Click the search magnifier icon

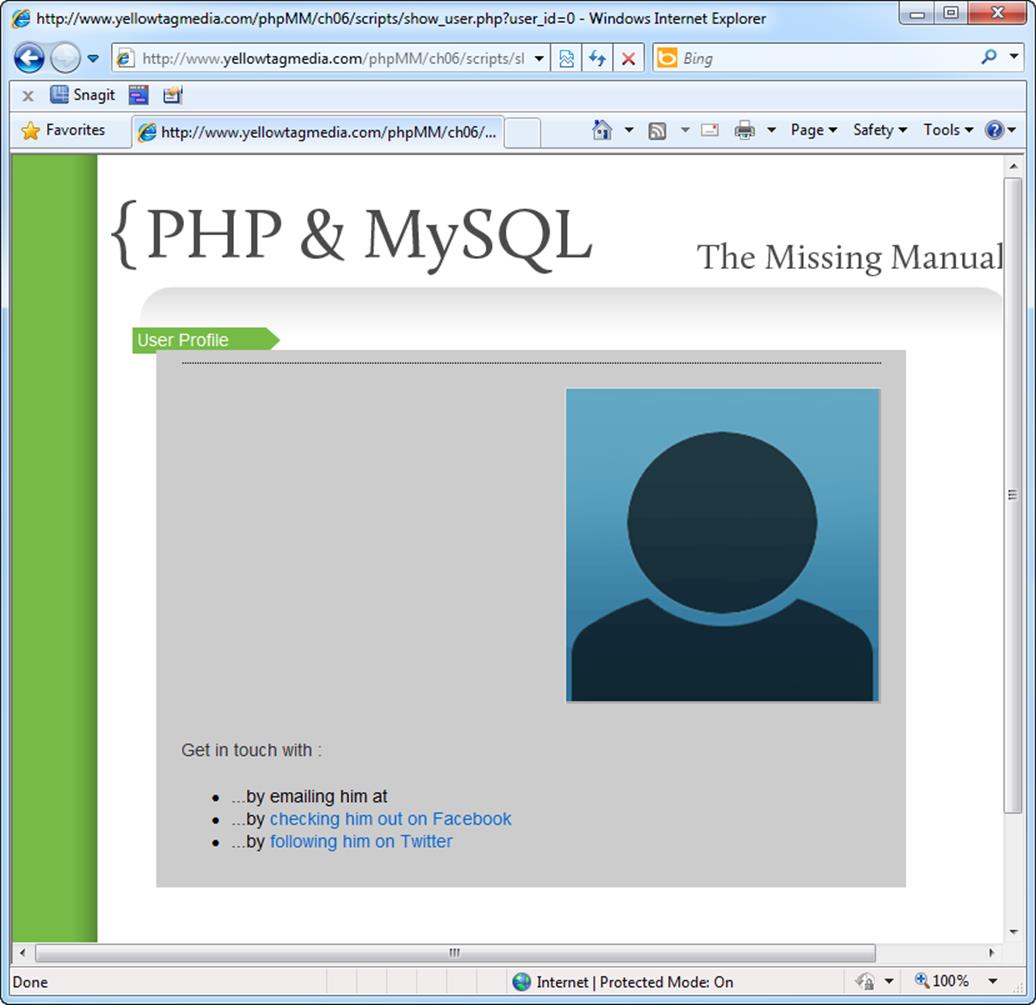(989, 57)
